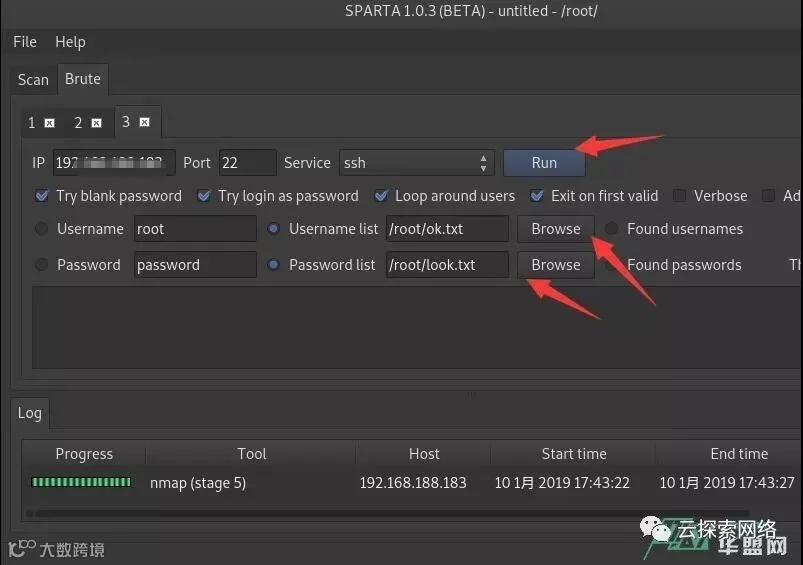
Task: Sort log by Tool column
Action: [x=251, y=454]
